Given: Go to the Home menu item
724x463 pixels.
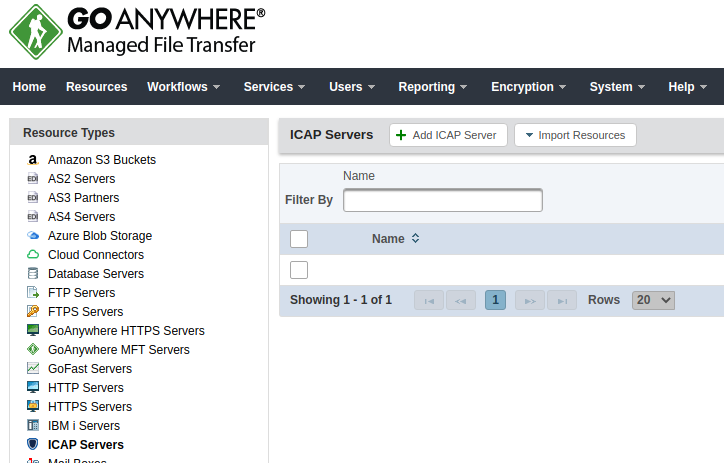Looking at the screenshot, I should (29, 87).
